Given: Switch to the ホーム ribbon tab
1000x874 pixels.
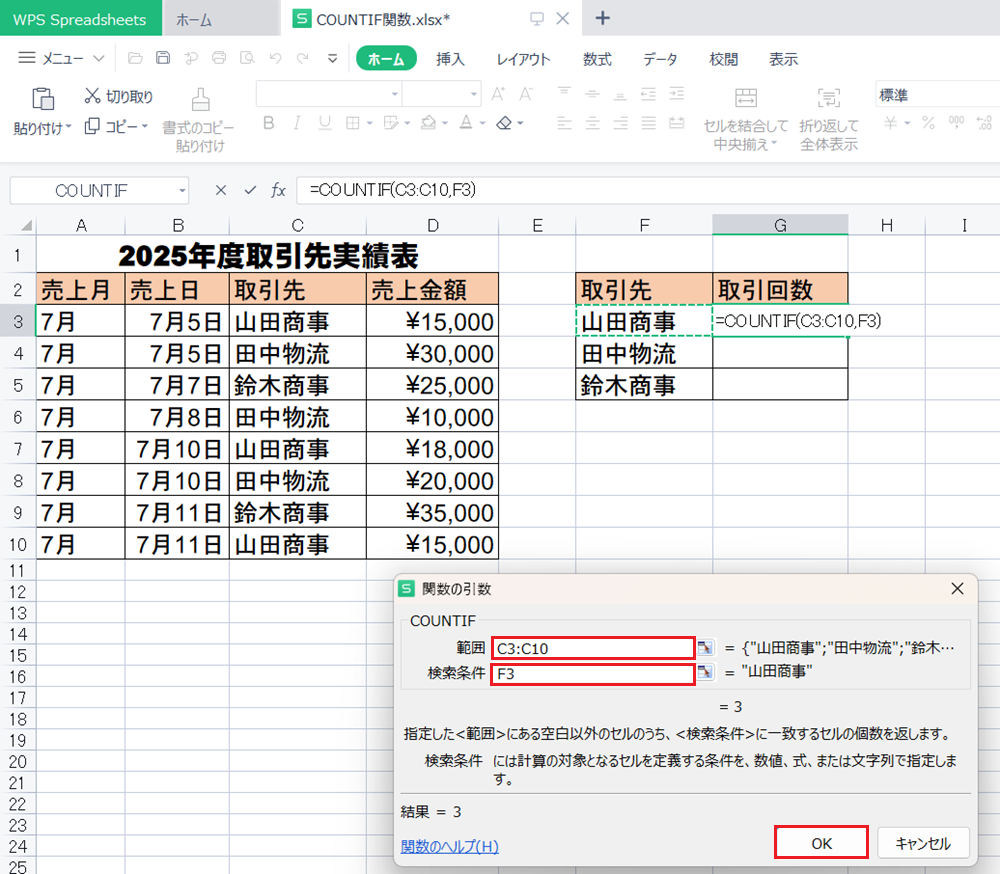Looking at the screenshot, I should 386,59.
